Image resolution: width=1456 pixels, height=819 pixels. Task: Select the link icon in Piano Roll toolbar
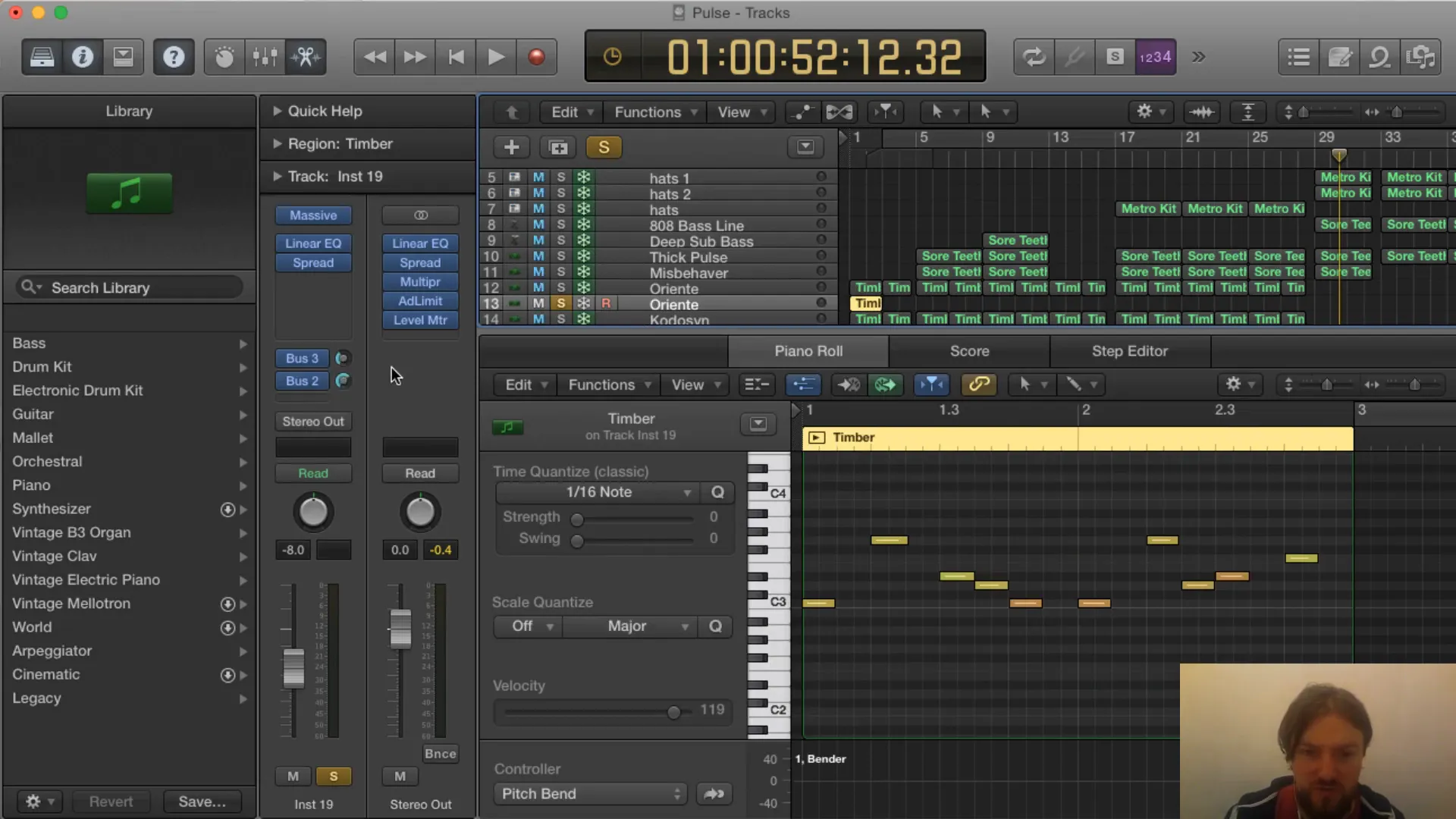click(x=979, y=384)
